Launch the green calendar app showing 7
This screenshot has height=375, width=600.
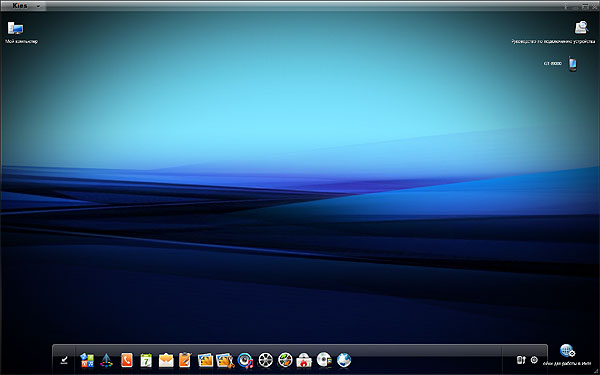(146, 360)
